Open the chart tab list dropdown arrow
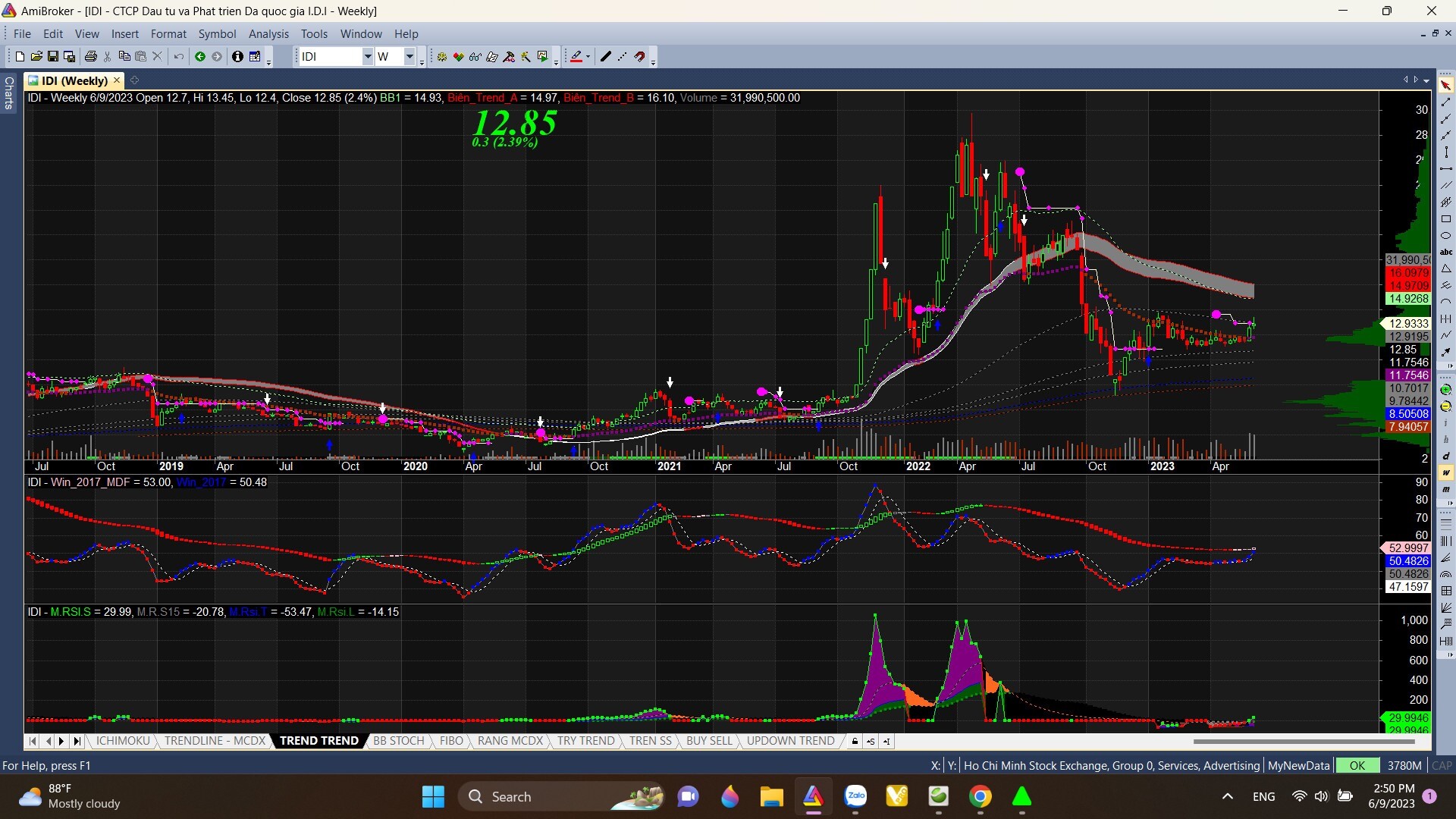 pos(1426,80)
